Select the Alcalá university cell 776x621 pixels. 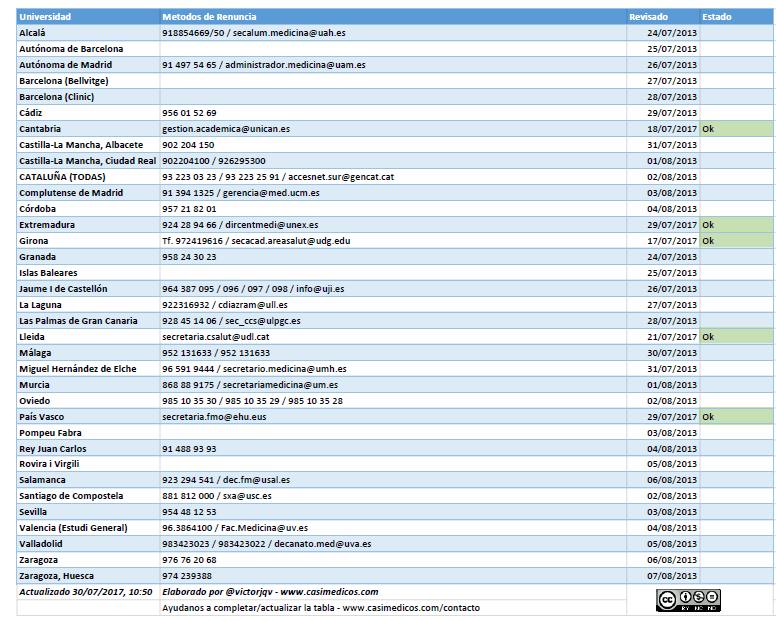coord(88,33)
